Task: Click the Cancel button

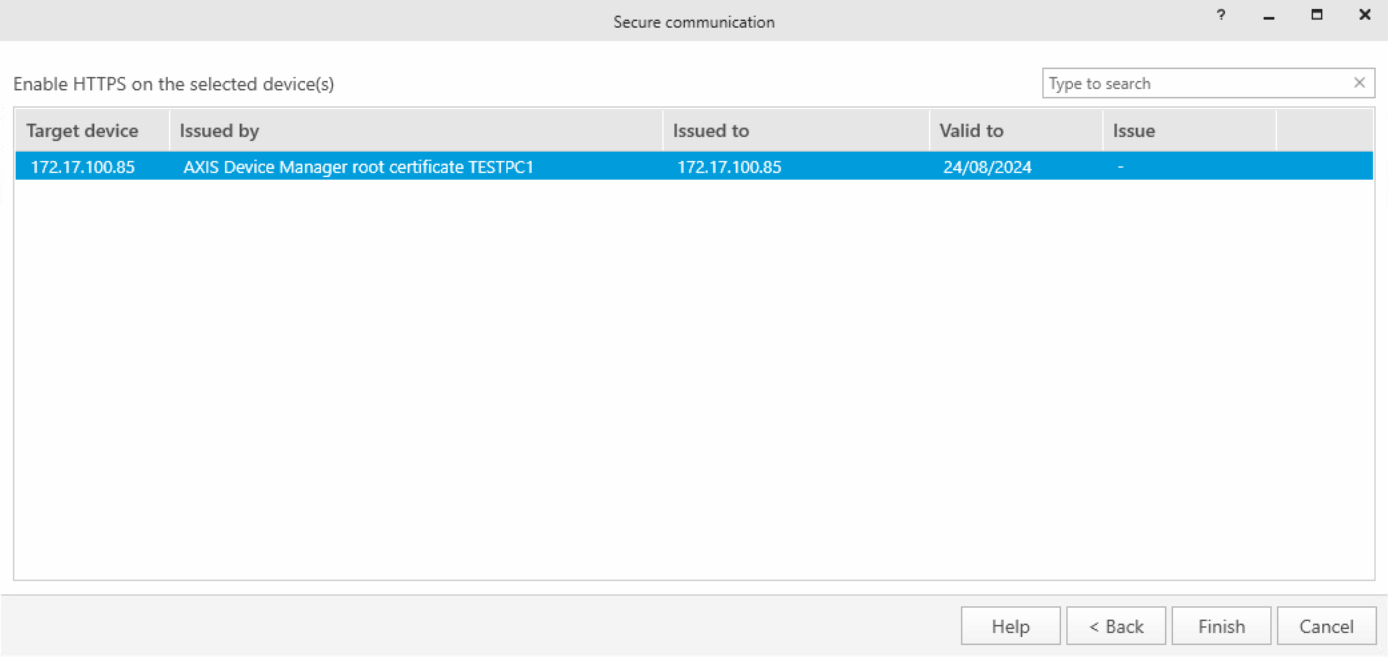Action: (x=1327, y=625)
